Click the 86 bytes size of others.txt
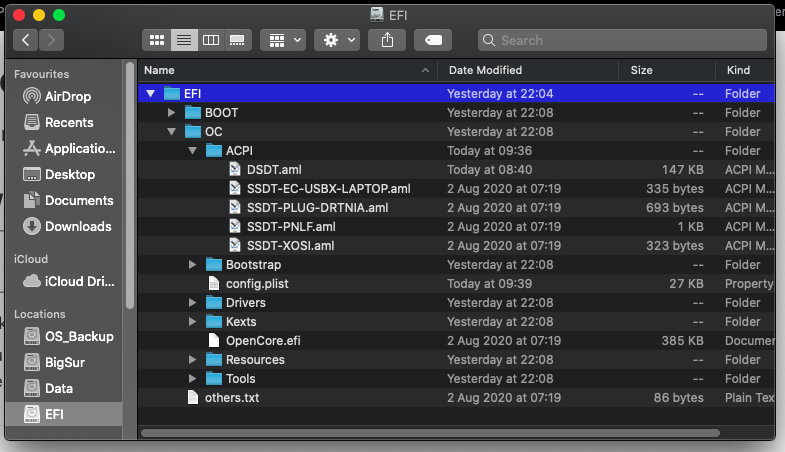This screenshot has width=785, height=452. click(678, 398)
